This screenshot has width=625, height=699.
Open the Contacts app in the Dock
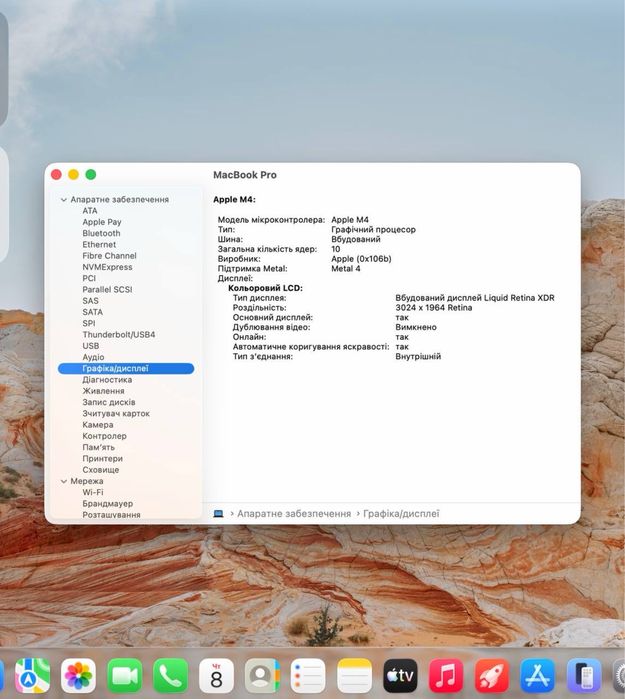tap(262, 675)
